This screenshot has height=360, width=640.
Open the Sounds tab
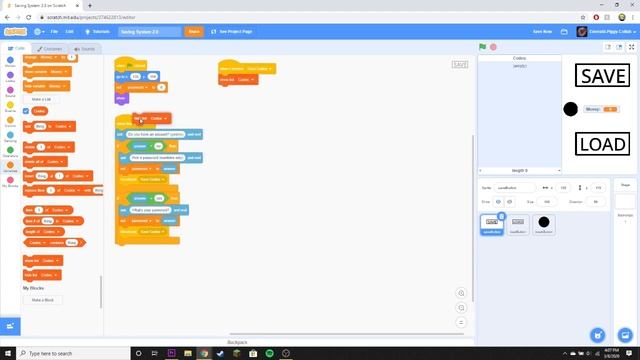(84, 49)
